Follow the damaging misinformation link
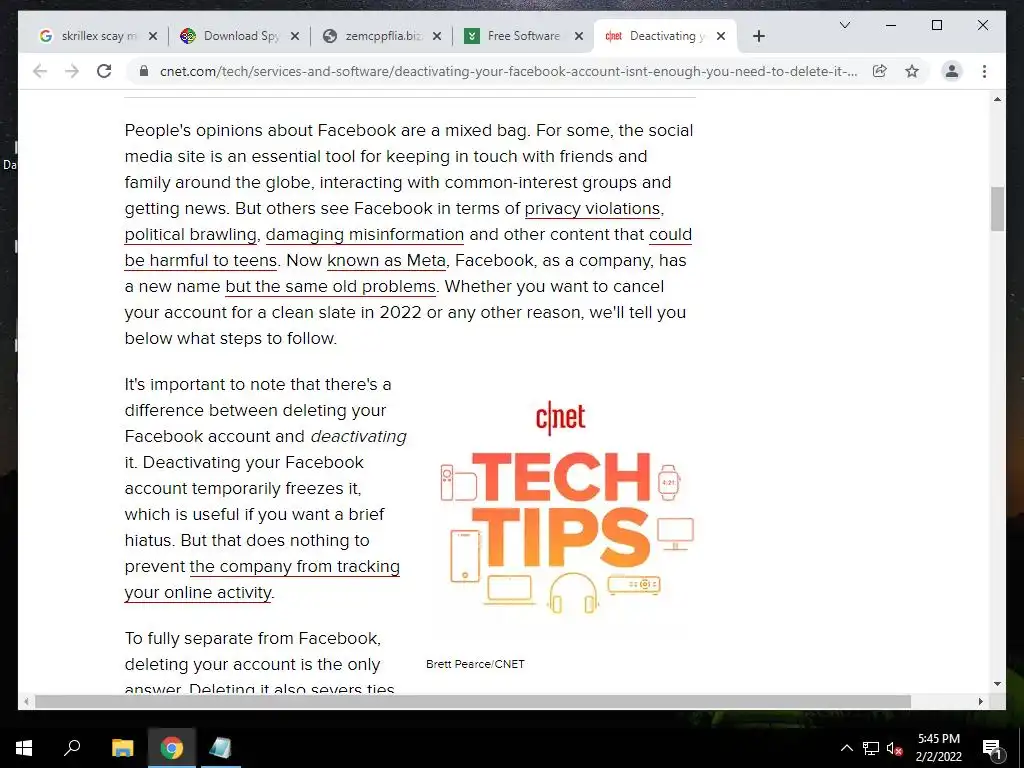Viewport: 1024px width, 768px height. coord(364,234)
